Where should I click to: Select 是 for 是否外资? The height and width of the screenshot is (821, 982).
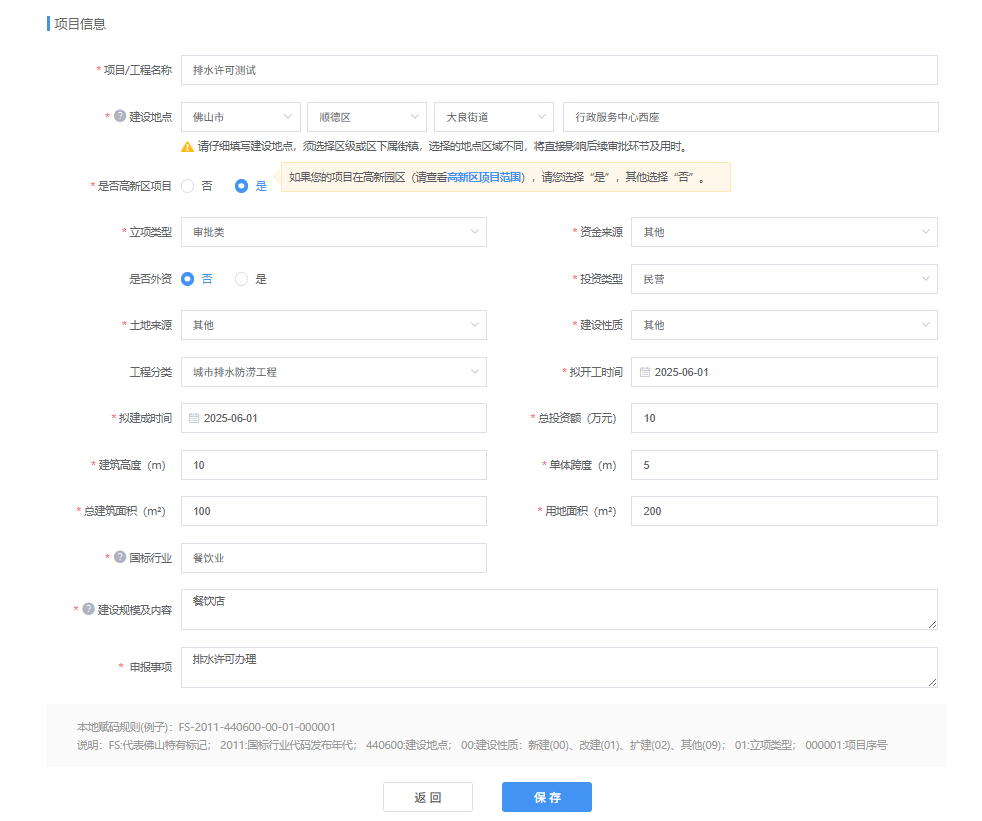[241, 279]
